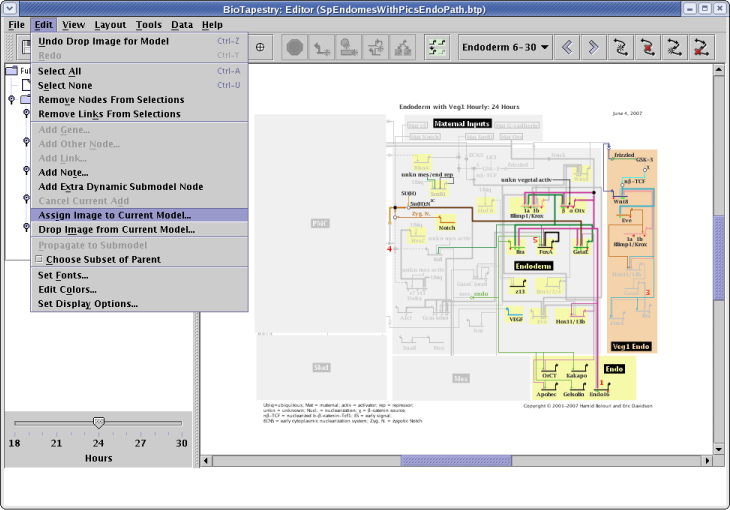Select Assign Image to Current Model

[x=114, y=215]
